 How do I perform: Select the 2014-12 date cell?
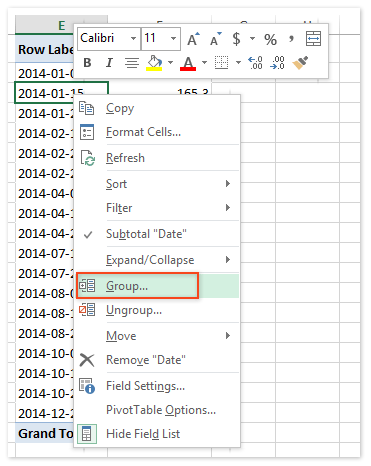click(45, 413)
